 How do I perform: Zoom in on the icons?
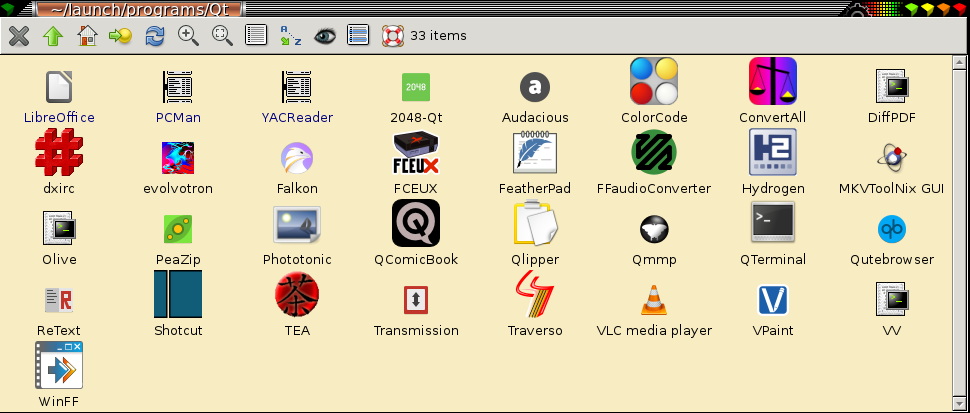[188, 35]
